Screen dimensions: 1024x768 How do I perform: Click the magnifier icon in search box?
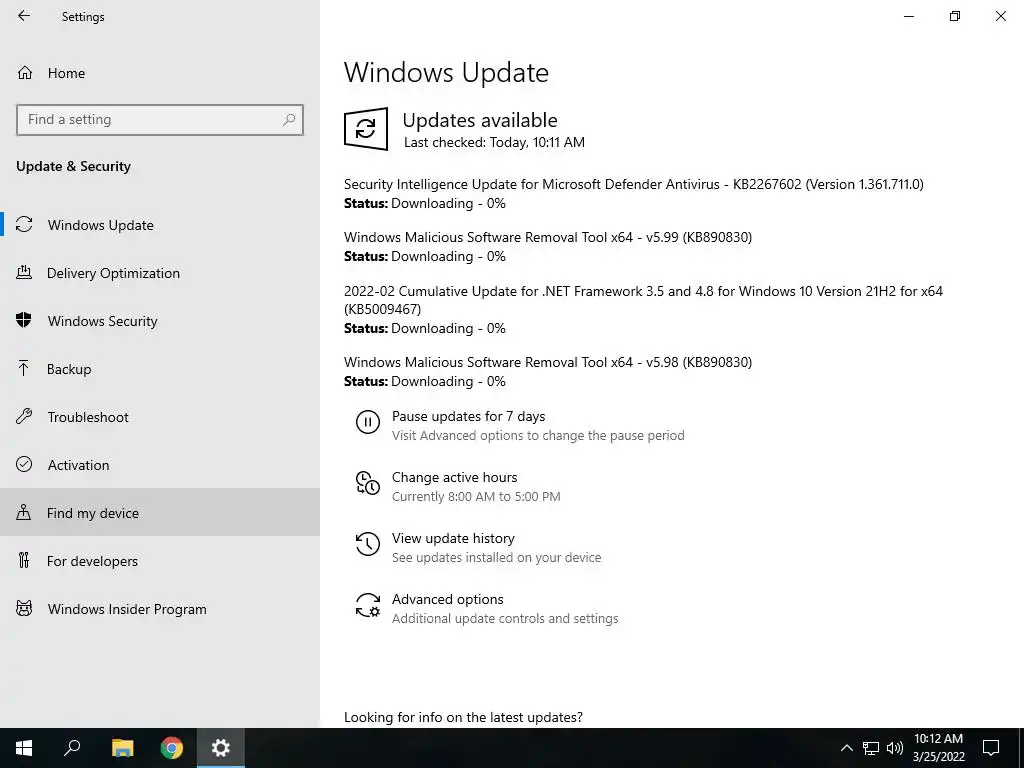pyautogui.click(x=289, y=120)
